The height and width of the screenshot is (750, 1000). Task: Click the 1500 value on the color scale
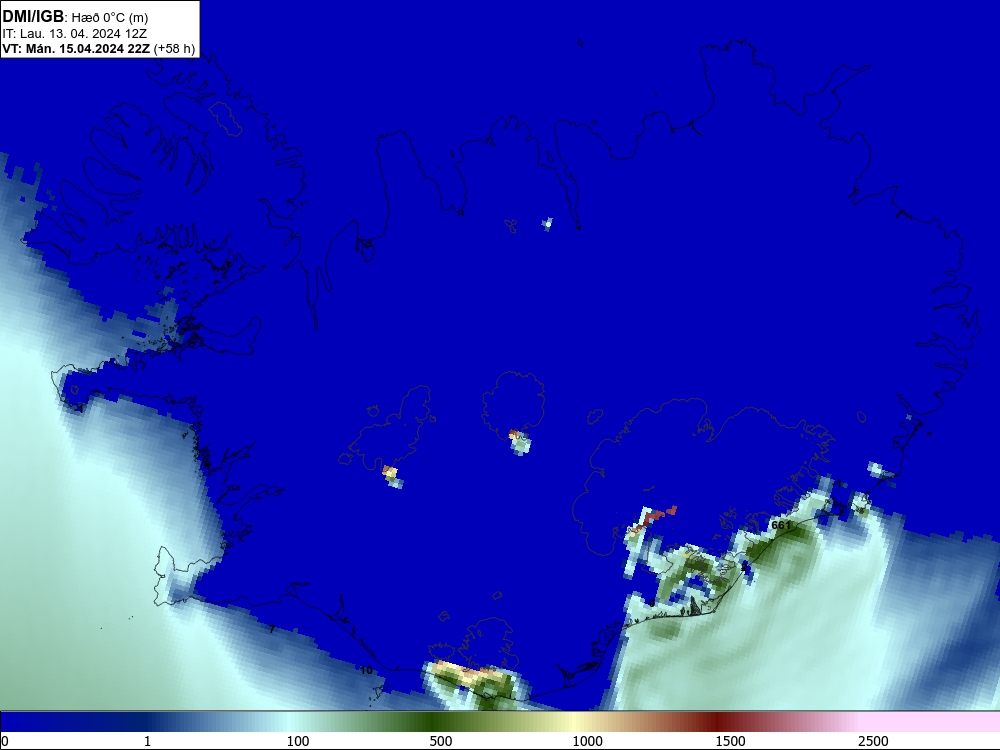(730, 740)
